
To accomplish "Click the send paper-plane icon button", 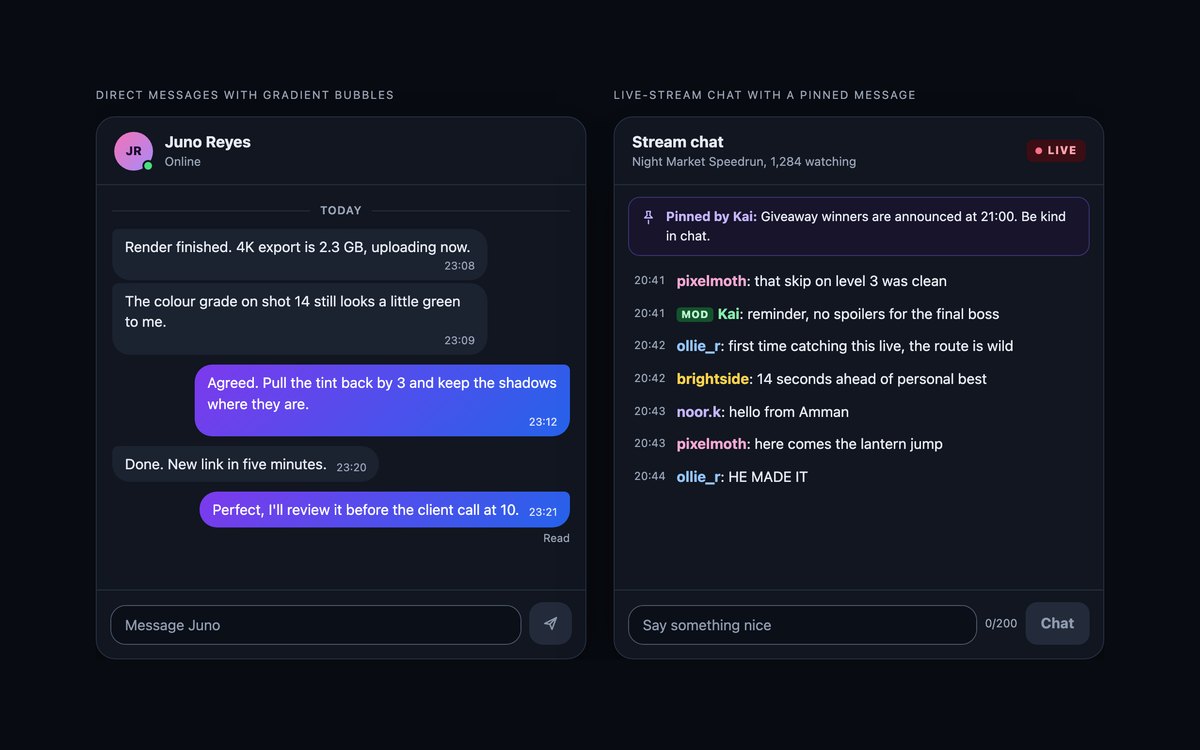I will point(550,623).
